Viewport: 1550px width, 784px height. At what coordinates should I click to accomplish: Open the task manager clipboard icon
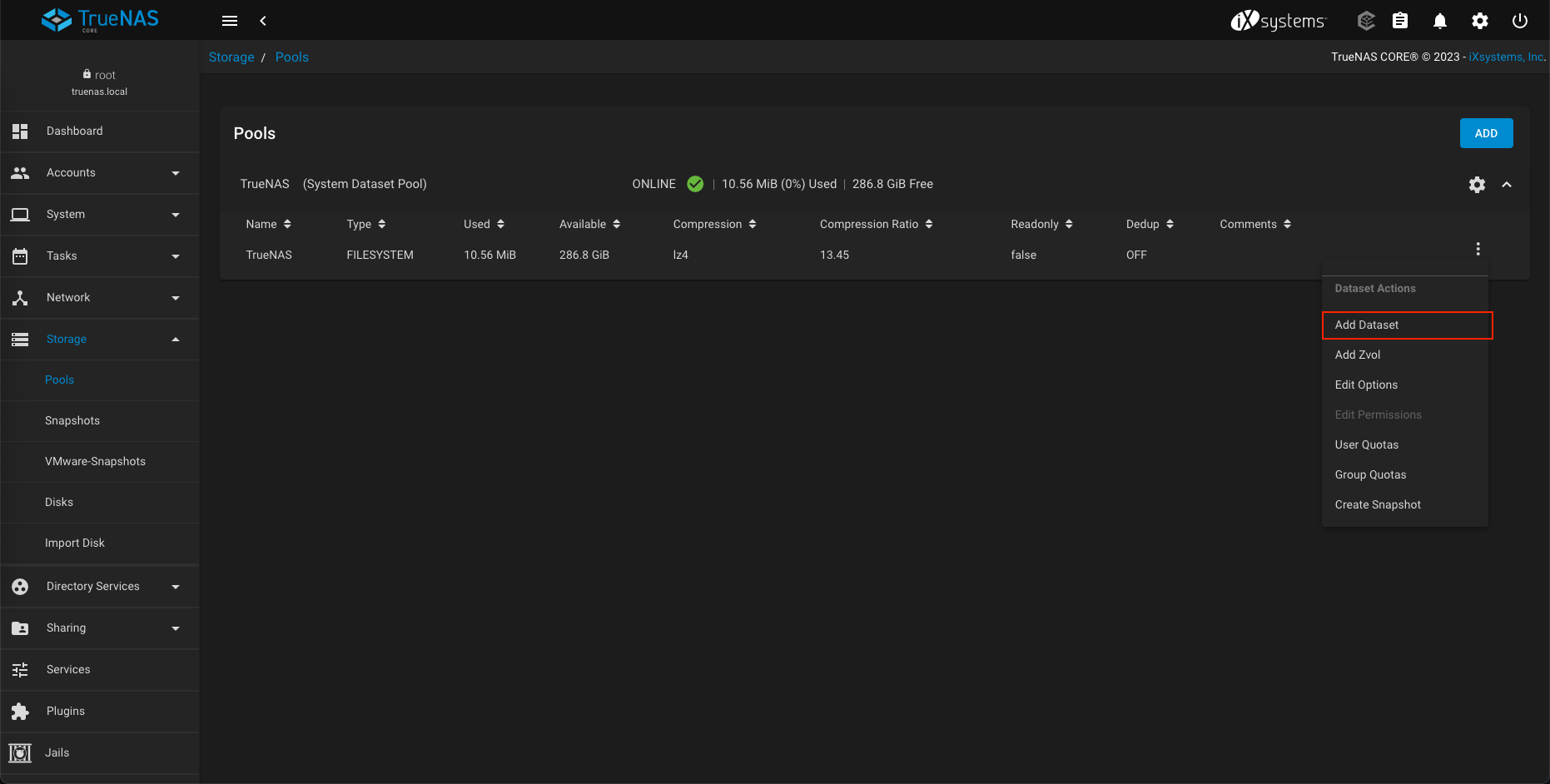coord(1400,21)
